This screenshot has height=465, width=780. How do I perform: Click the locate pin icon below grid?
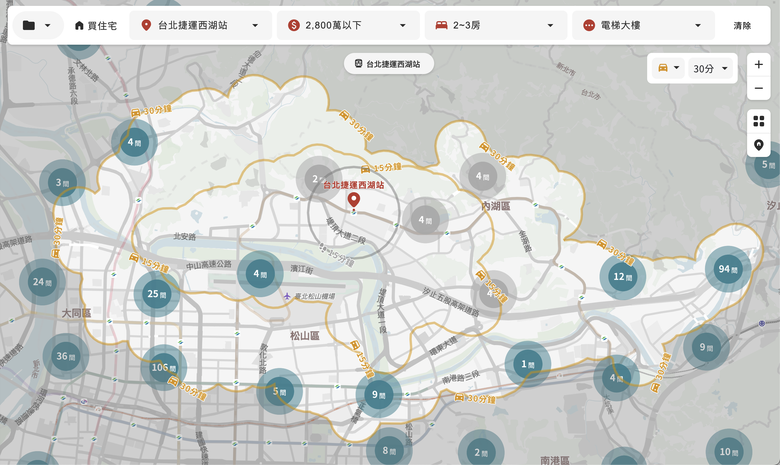[x=759, y=145]
